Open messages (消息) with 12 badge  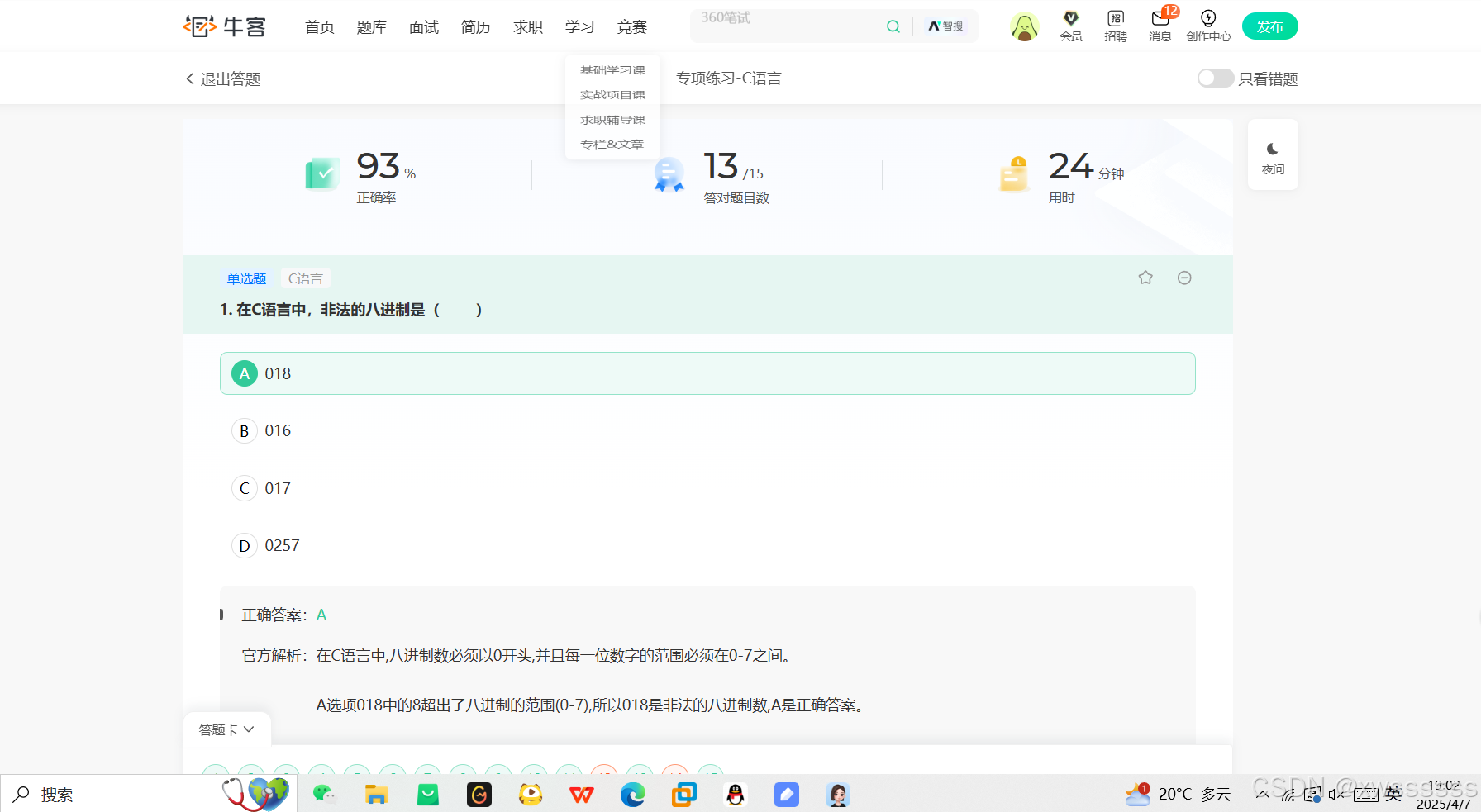point(1160,26)
